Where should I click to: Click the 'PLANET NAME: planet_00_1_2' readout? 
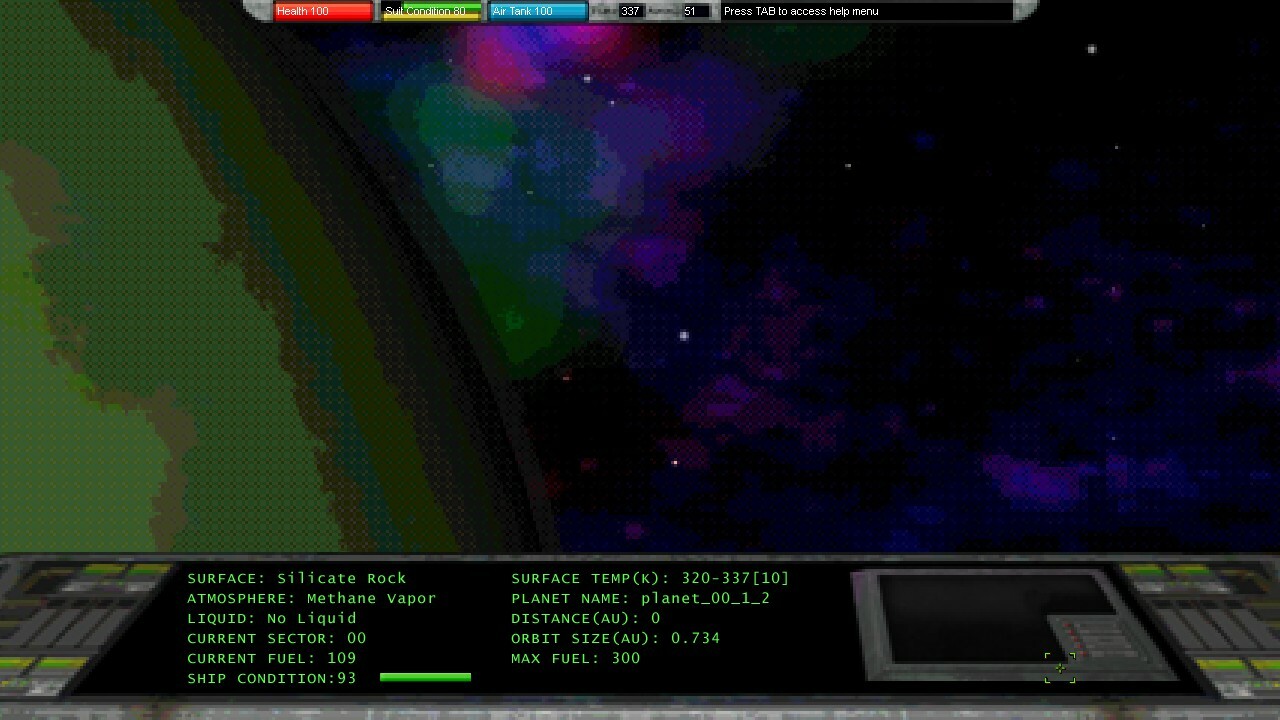[641, 598]
